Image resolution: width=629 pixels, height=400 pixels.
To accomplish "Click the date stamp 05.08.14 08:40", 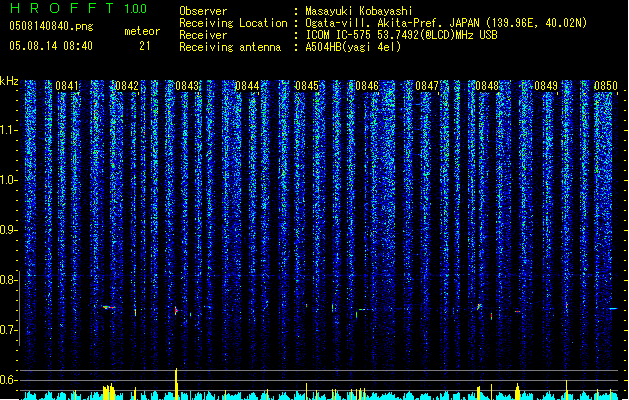I will point(51,46).
